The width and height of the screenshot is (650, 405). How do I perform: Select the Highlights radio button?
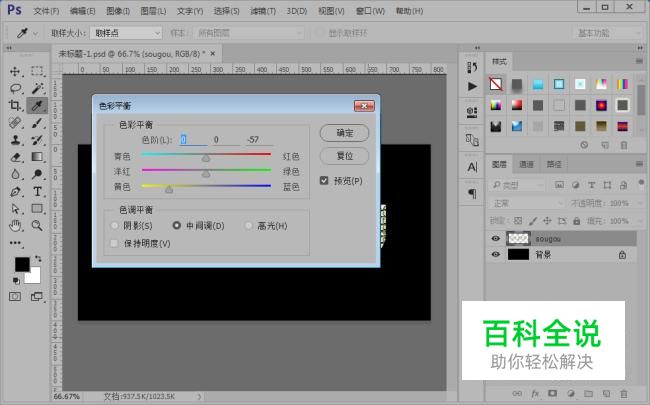pos(248,226)
